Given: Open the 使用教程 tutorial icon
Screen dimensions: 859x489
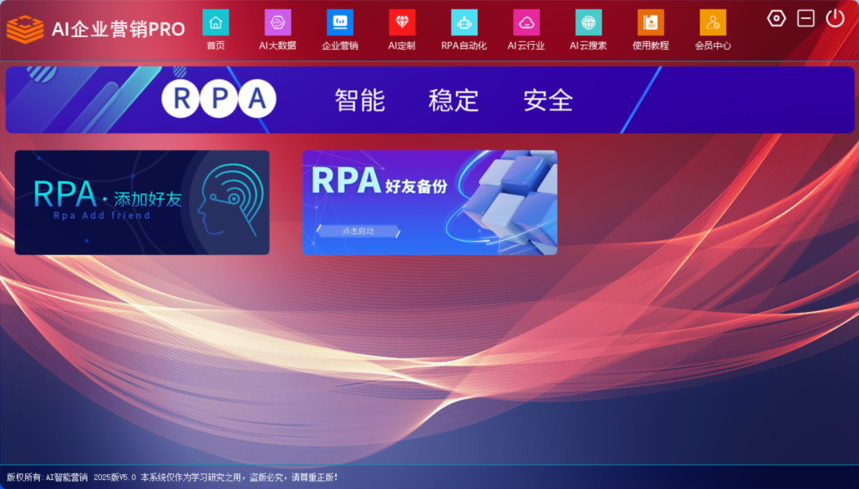Looking at the screenshot, I should coord(650,23).
